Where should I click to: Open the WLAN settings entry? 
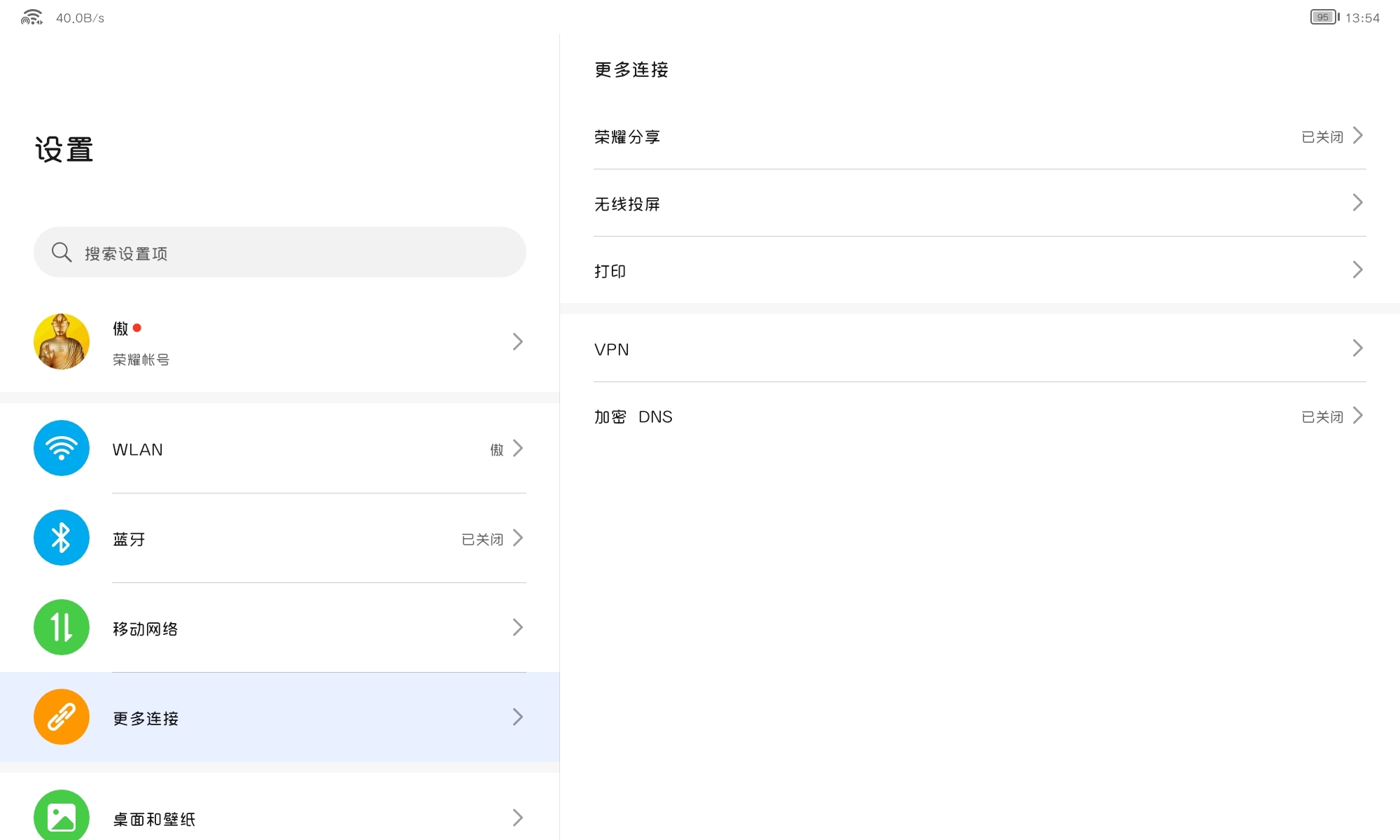[280, 448]
